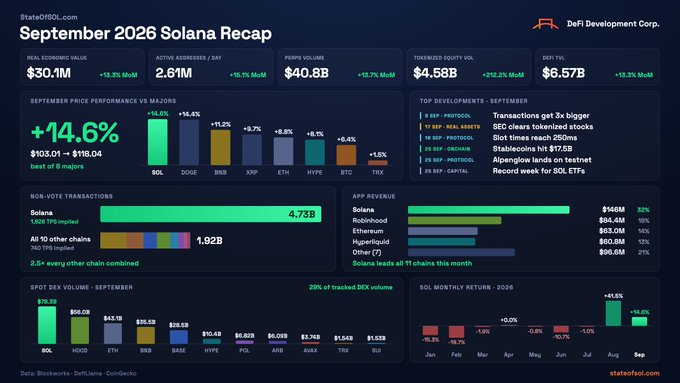Click the 2.5× every other chain combined note
Viewport: 680px width, 383px height.
pyautogui.click(x=85, y=263)
